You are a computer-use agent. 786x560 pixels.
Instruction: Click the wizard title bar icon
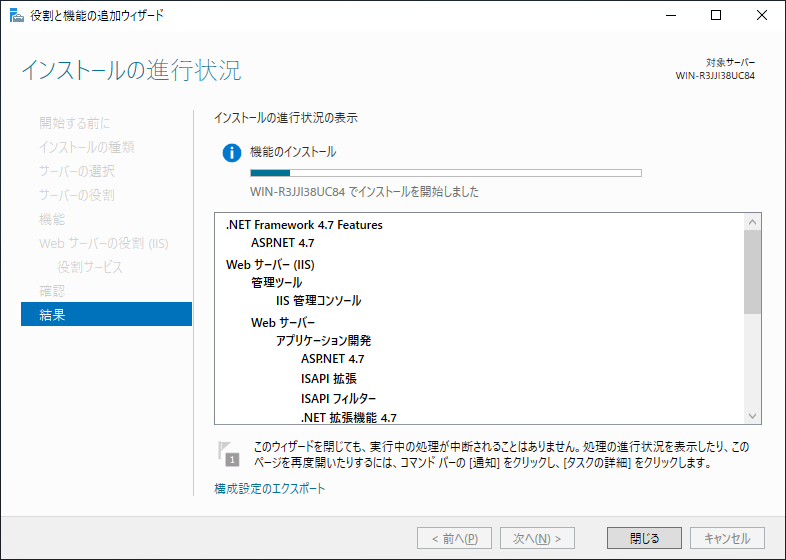click(14, 15)
